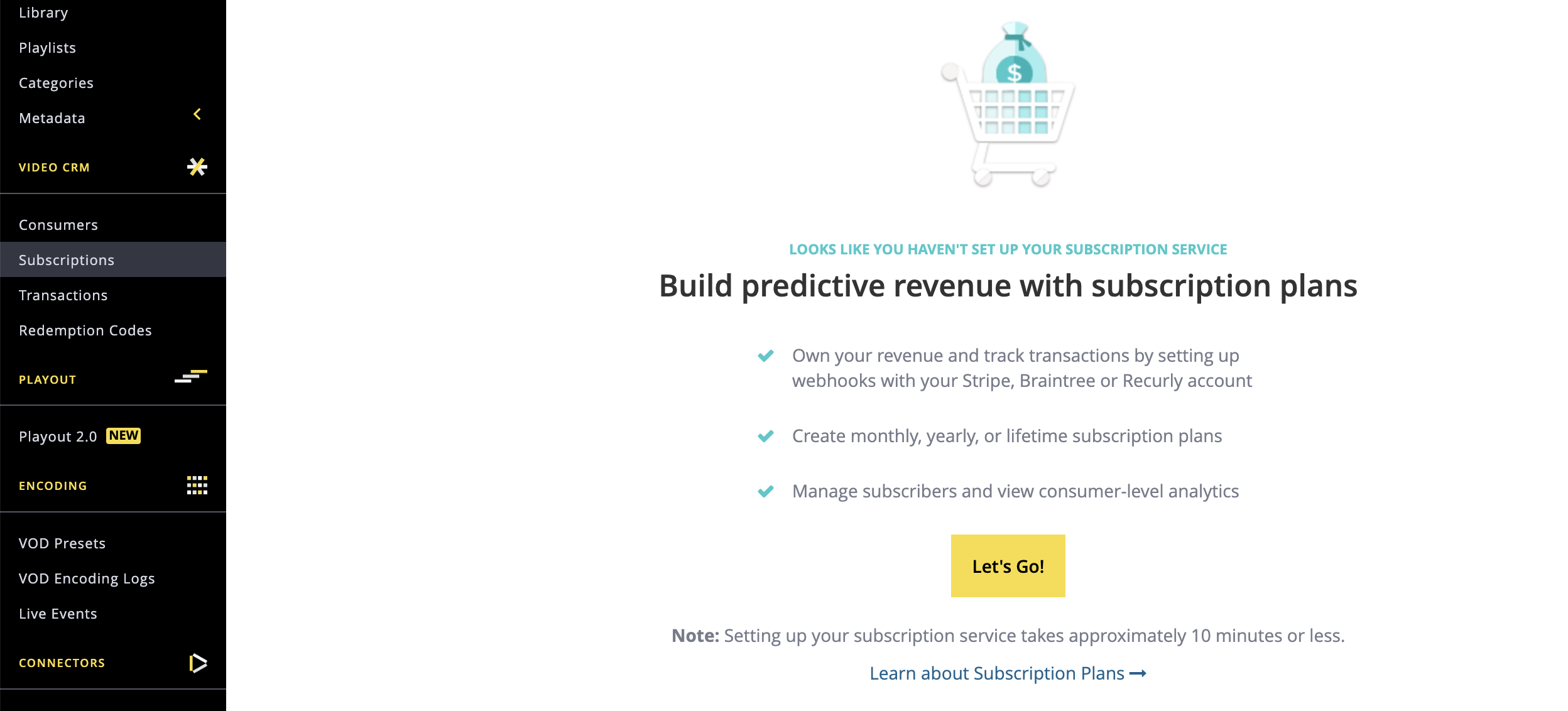Expand the VIDEO CRM section header

[113, 167]
